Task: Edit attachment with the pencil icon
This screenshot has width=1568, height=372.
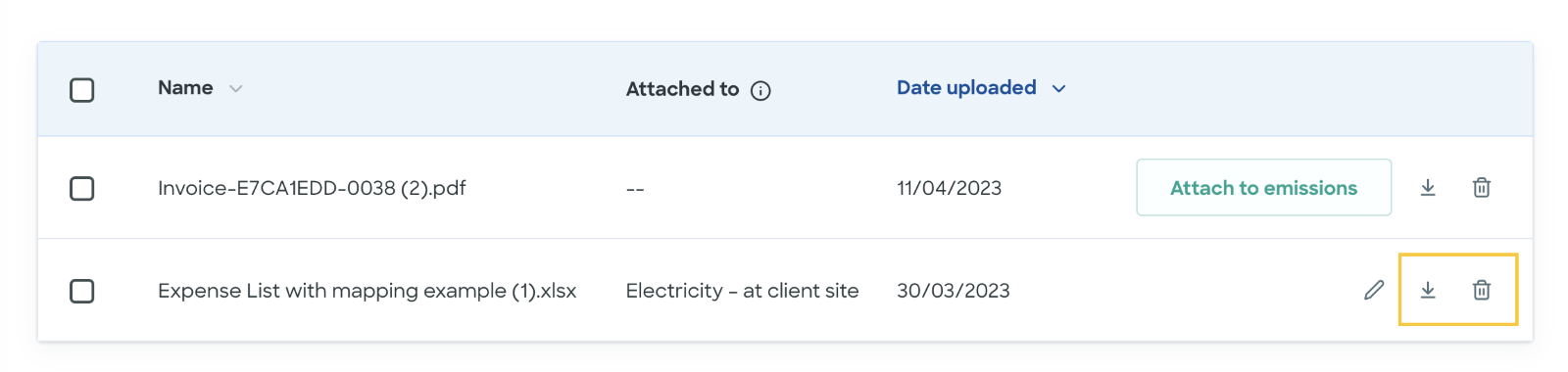Action: point(1374,290)
